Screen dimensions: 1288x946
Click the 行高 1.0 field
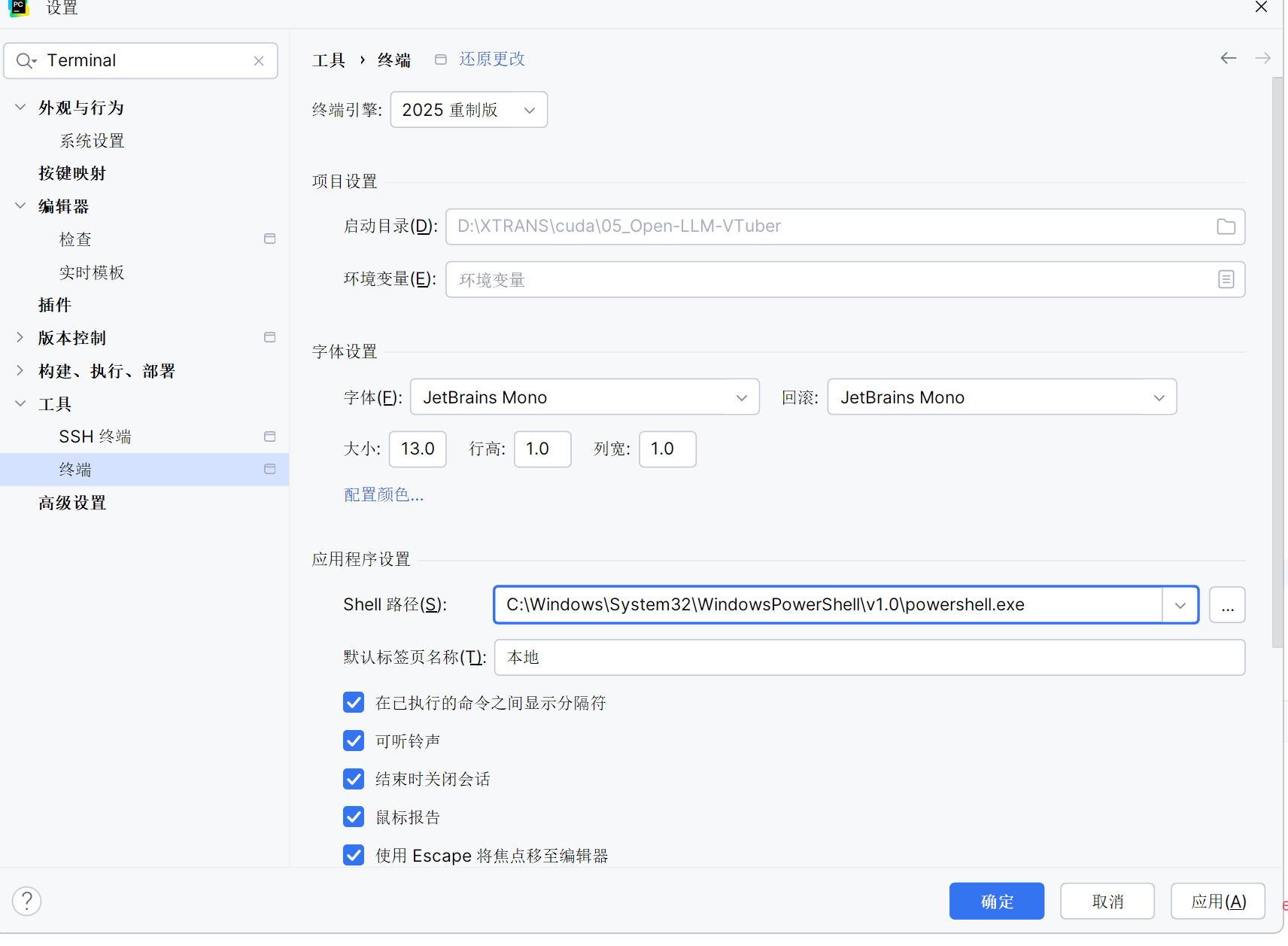coord(542,449)
